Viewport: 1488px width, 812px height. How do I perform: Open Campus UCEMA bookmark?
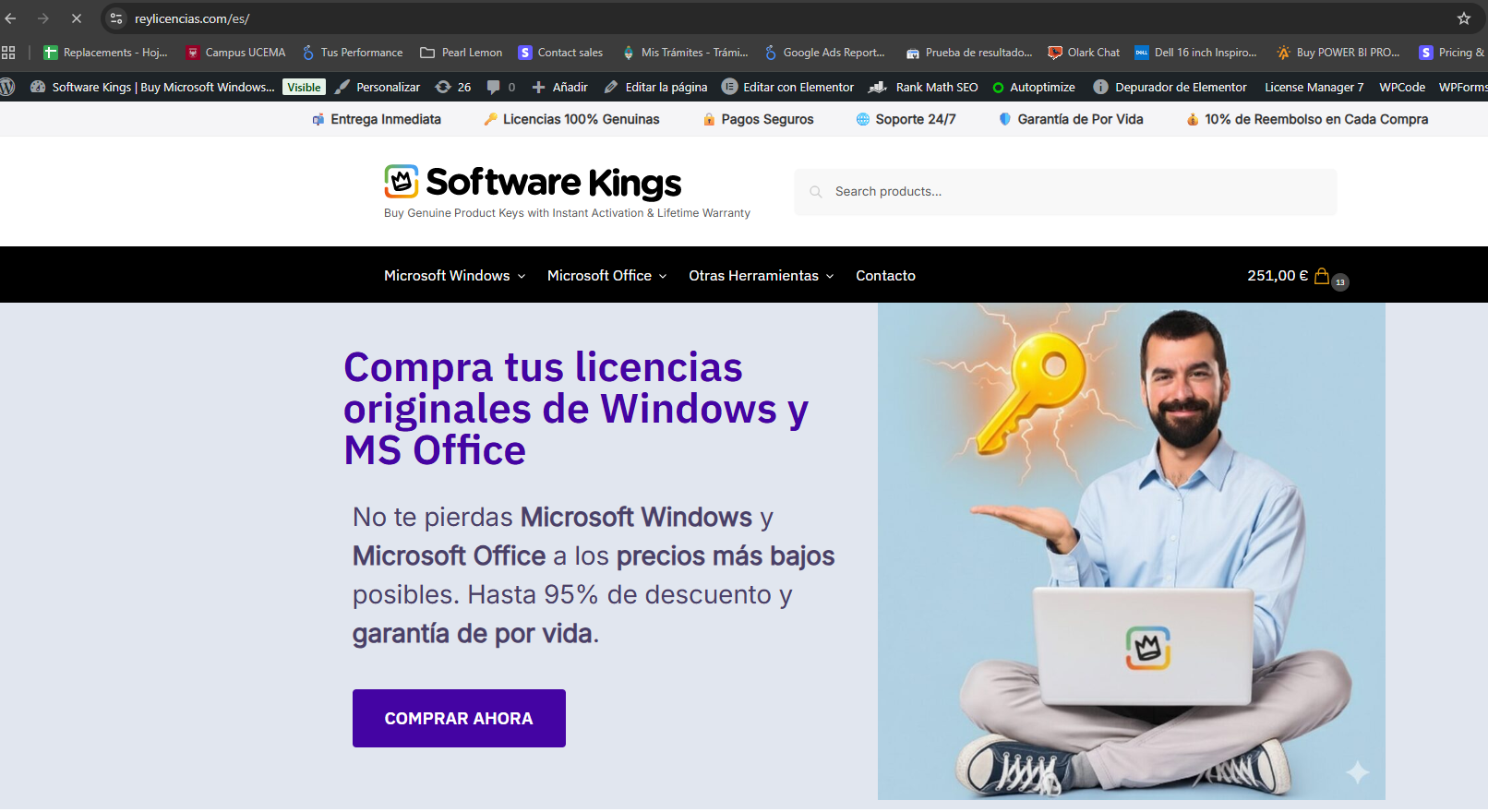pyautogui.click(x=236, y=53)
